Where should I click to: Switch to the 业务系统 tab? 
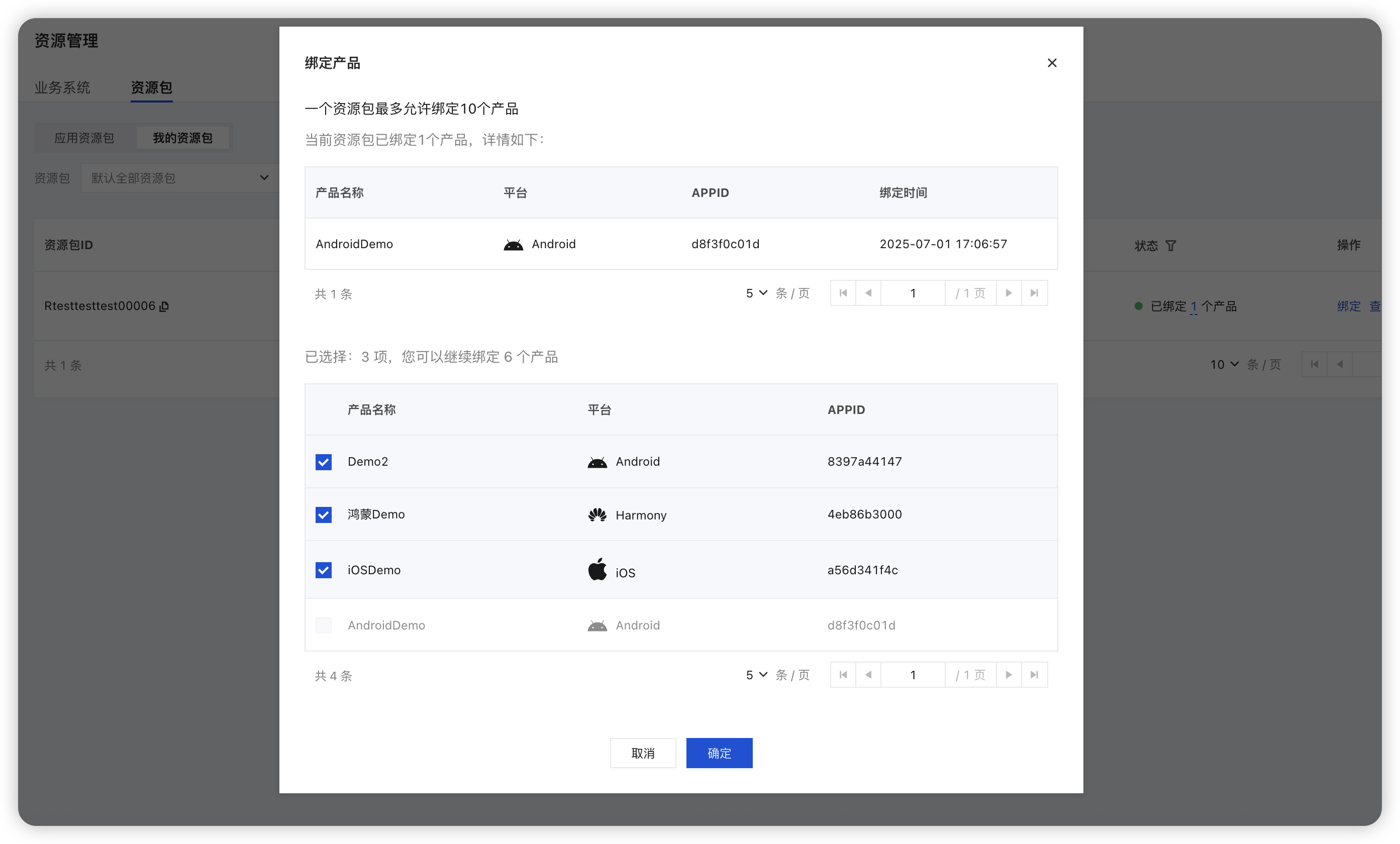pyautogui.click(x=62, y=87)
